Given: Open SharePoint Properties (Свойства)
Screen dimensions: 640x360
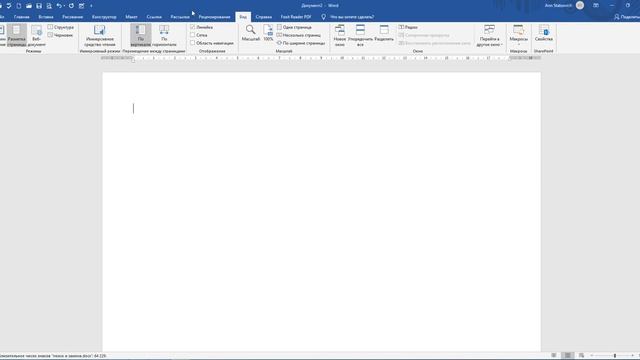Looking at the screenshot, I should point(544,33).
